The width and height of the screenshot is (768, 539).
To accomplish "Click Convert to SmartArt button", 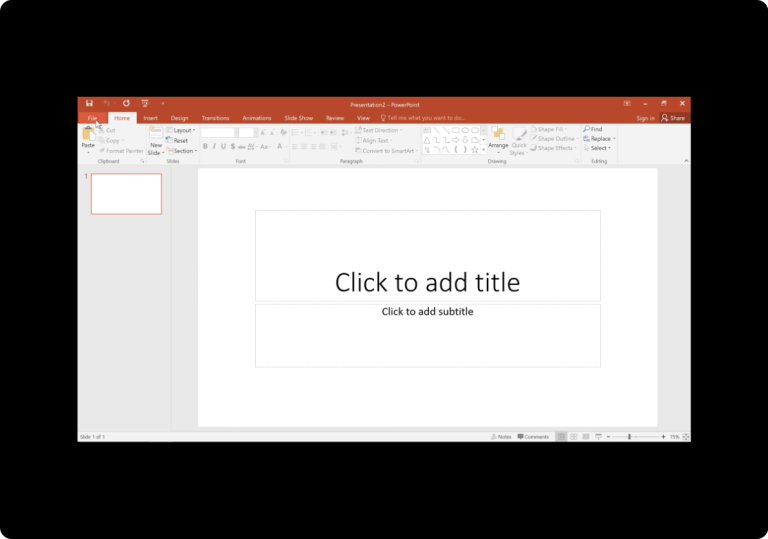I will point(386,151).
